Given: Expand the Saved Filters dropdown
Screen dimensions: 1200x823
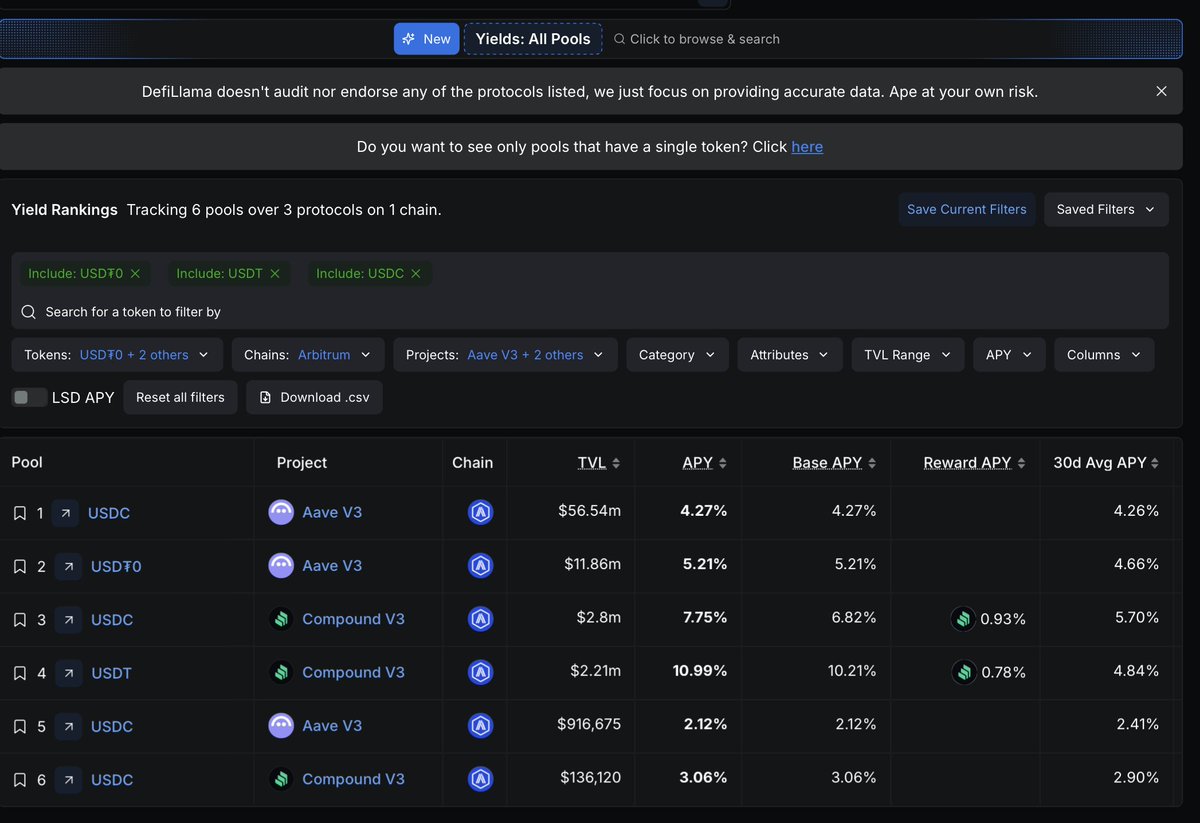Looking at the screenshot, I should coord(1106,209).
